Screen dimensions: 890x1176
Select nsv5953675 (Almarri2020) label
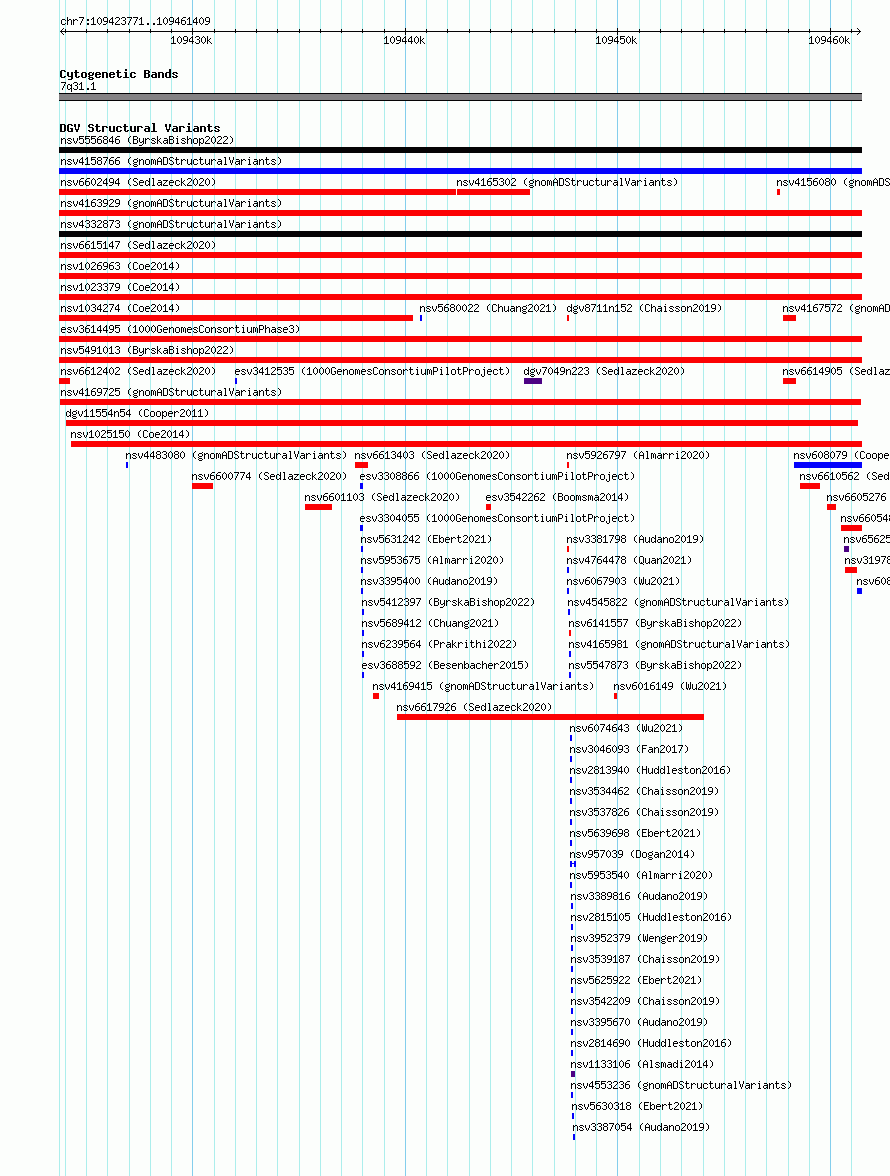point(432,560)
